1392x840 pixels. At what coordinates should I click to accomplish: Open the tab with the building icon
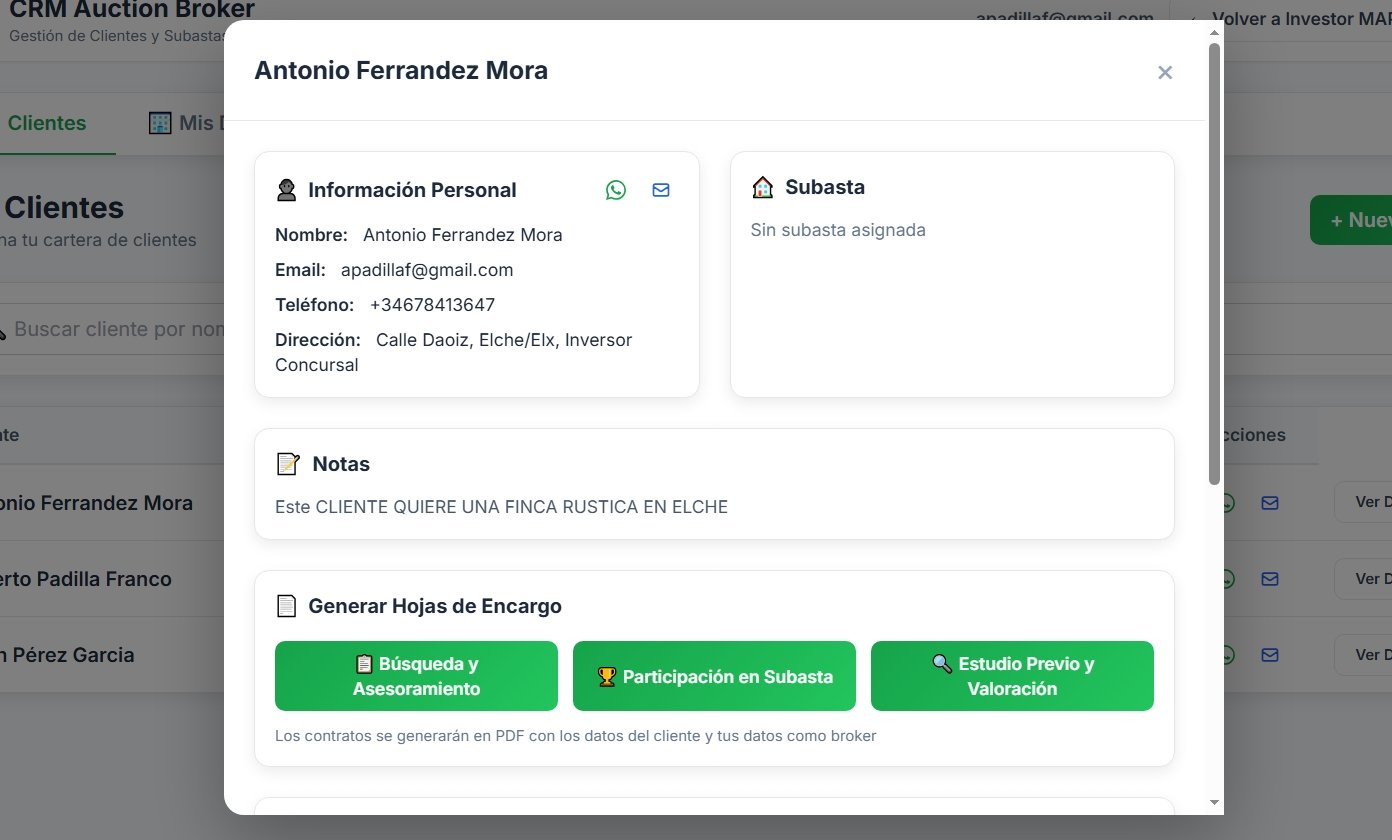point(180,123)
